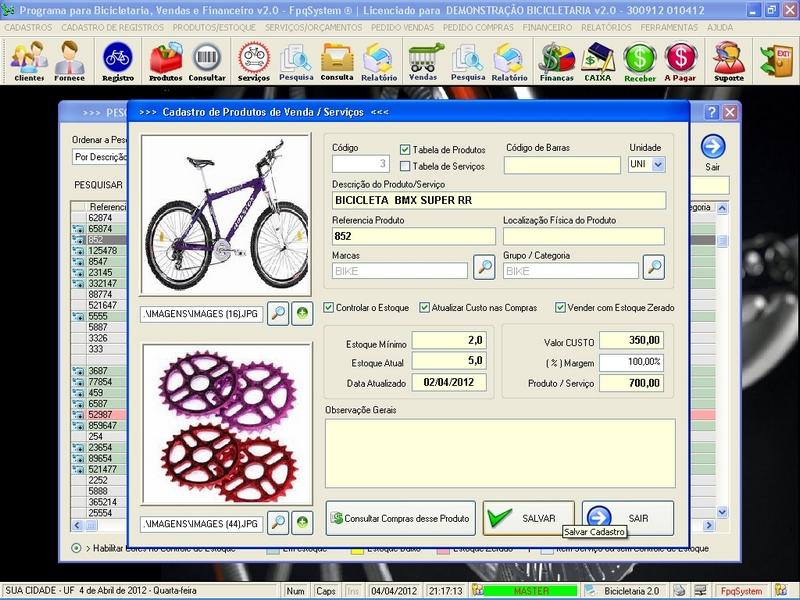Browse image for IMAGES (44).JPG magnifier
800x600 pixels.
[278, 522]
